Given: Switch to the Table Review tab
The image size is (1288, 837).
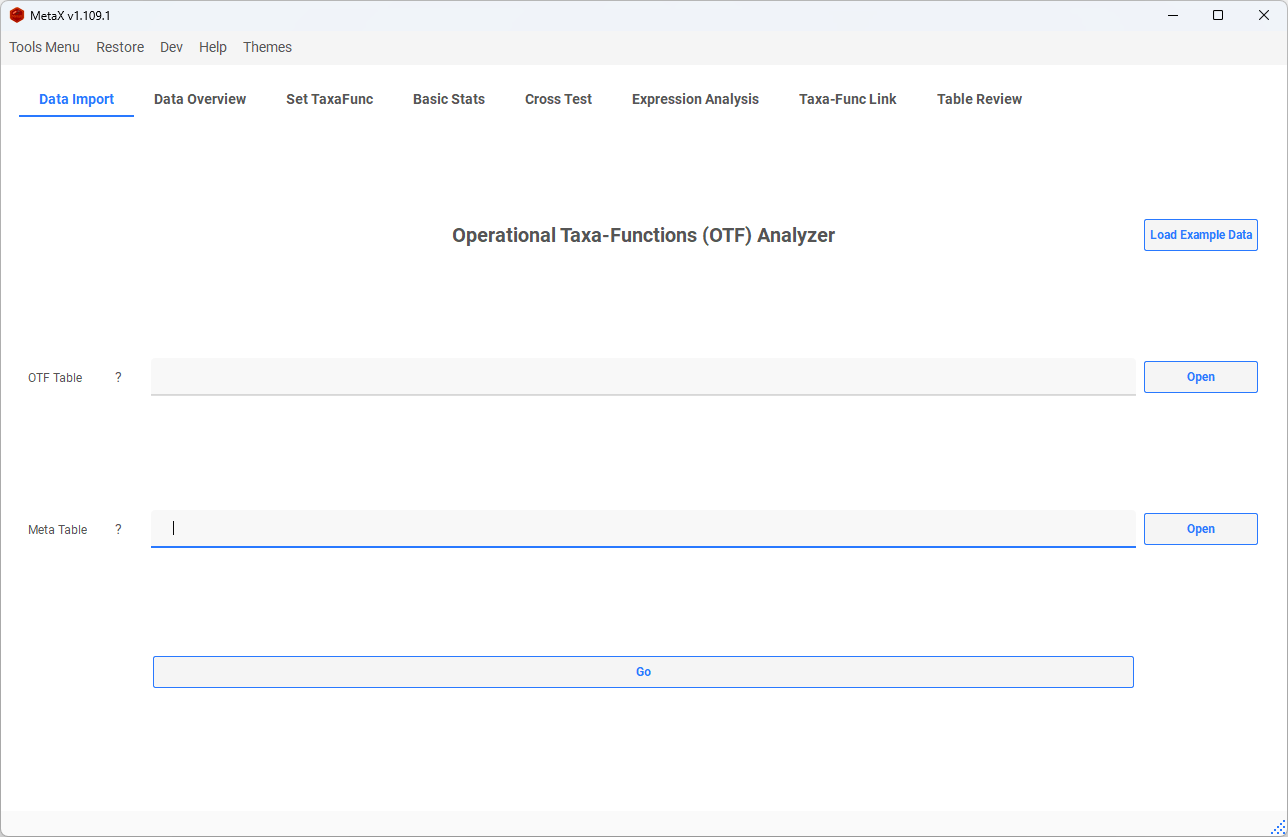Looking at the screenshot, I should coord(979,99).
